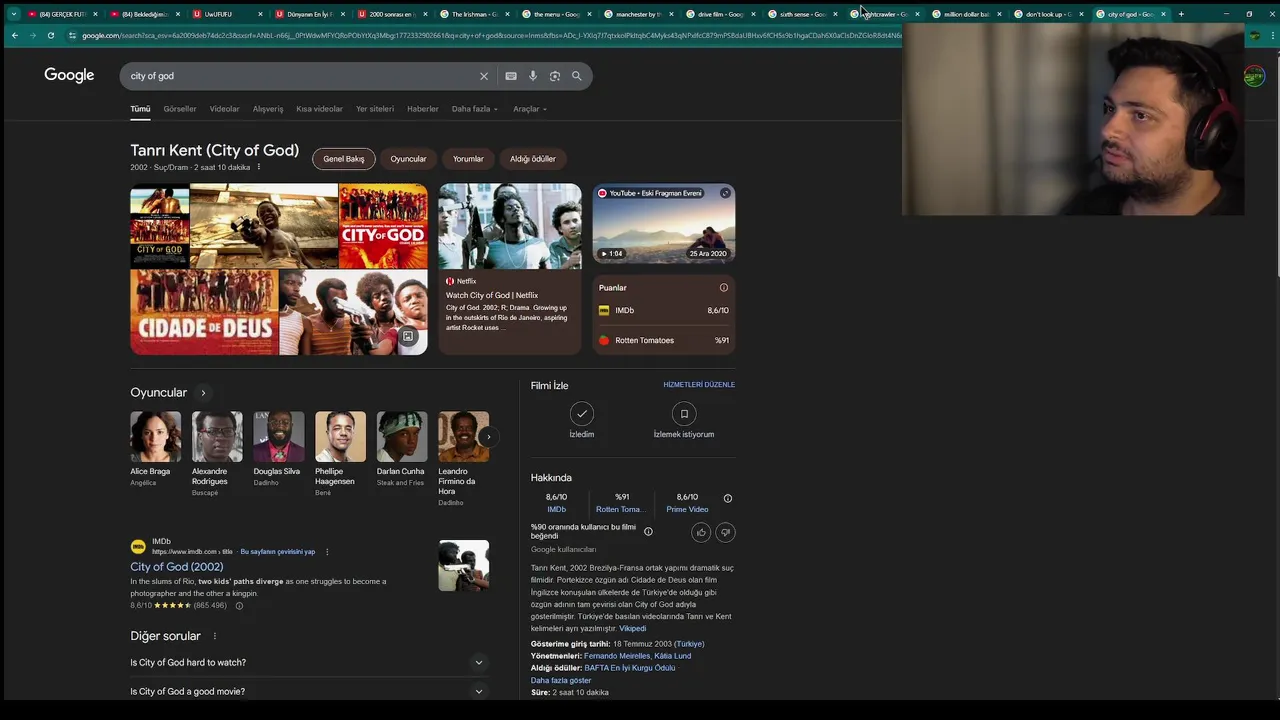Open the Araçlar dropdown
The image size is (1280, 720).
tap(530, 109)
